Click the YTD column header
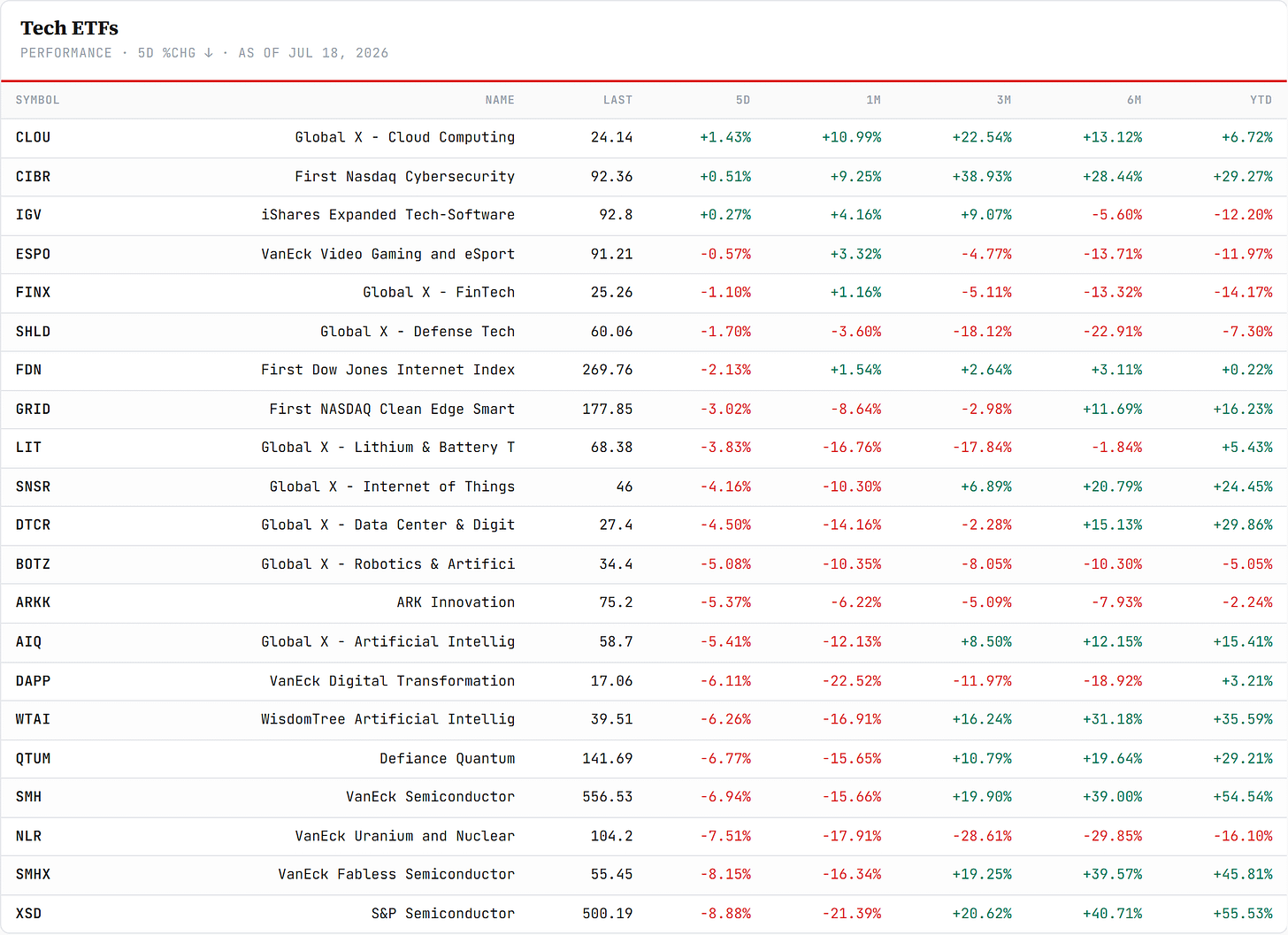The width and height of the screenshot is (1288, 935). pos(1261,100)
